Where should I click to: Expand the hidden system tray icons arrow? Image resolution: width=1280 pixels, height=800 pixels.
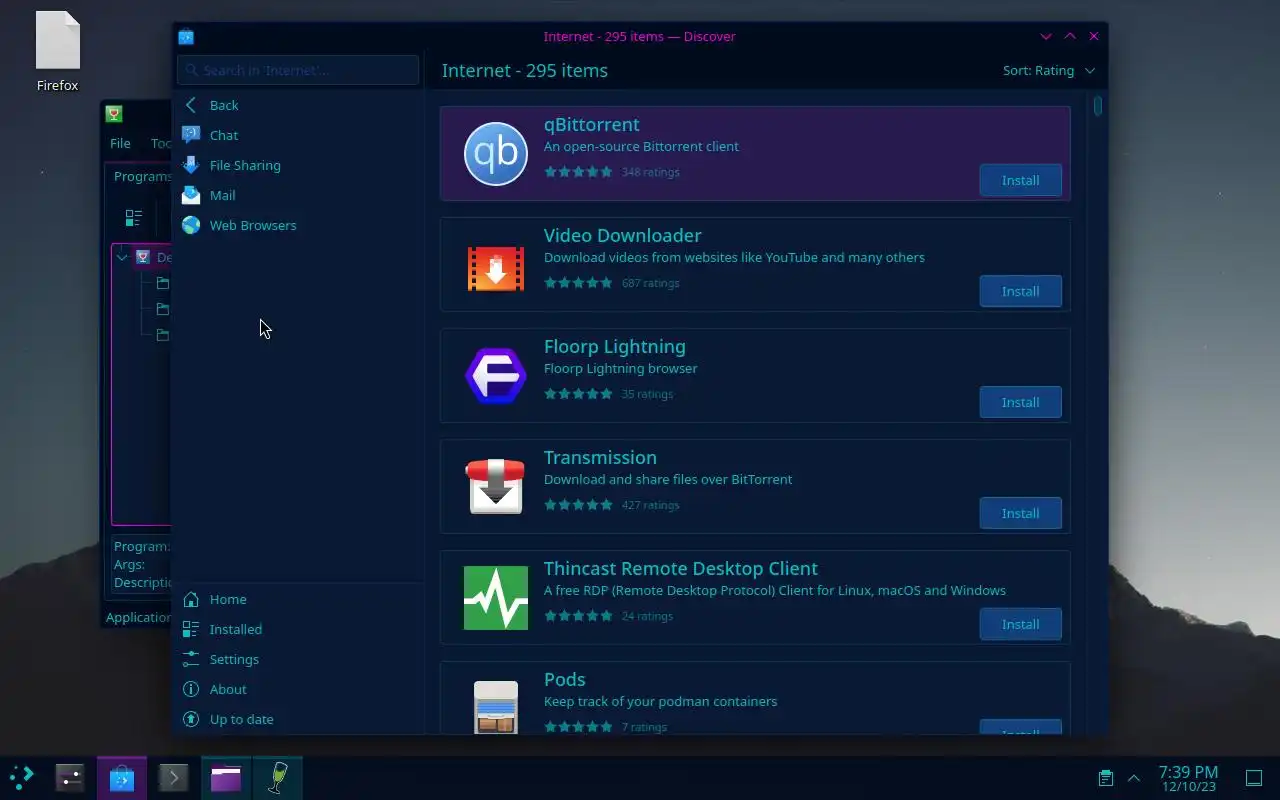pos(1134,778)
